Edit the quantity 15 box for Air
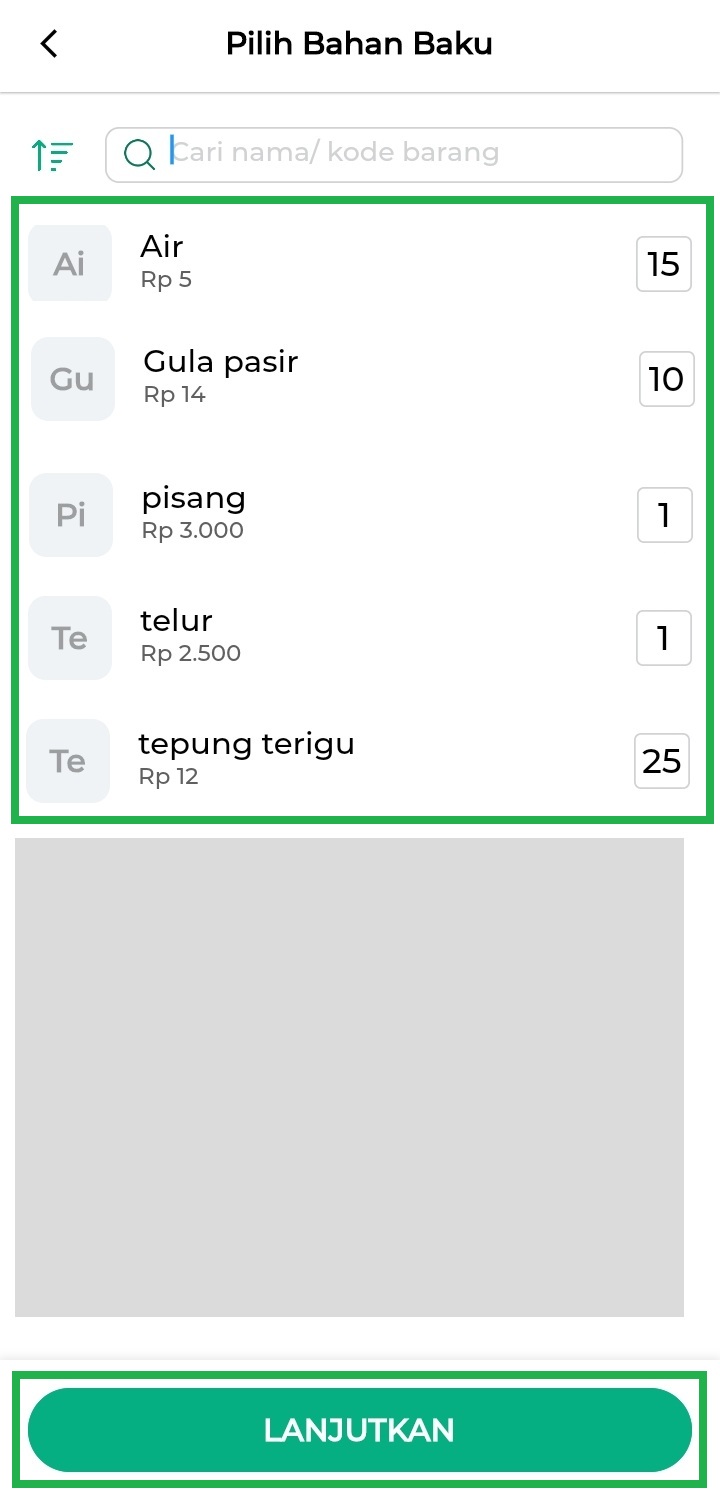The width and height of the screenshot is (720, 1499). (664, 264)
